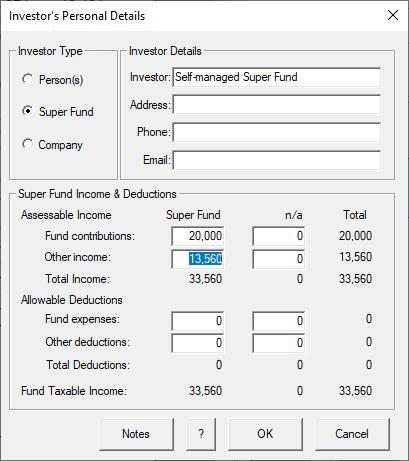Open the Notes dialog
The width and height of the screenshot is (409, 461).
136,434
